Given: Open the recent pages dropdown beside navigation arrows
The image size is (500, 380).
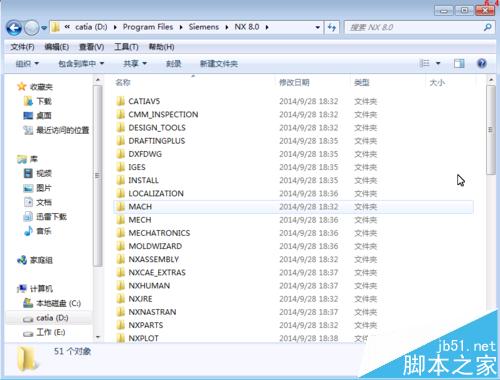Looking at the screenshot, I should click(x=44, y=28).
